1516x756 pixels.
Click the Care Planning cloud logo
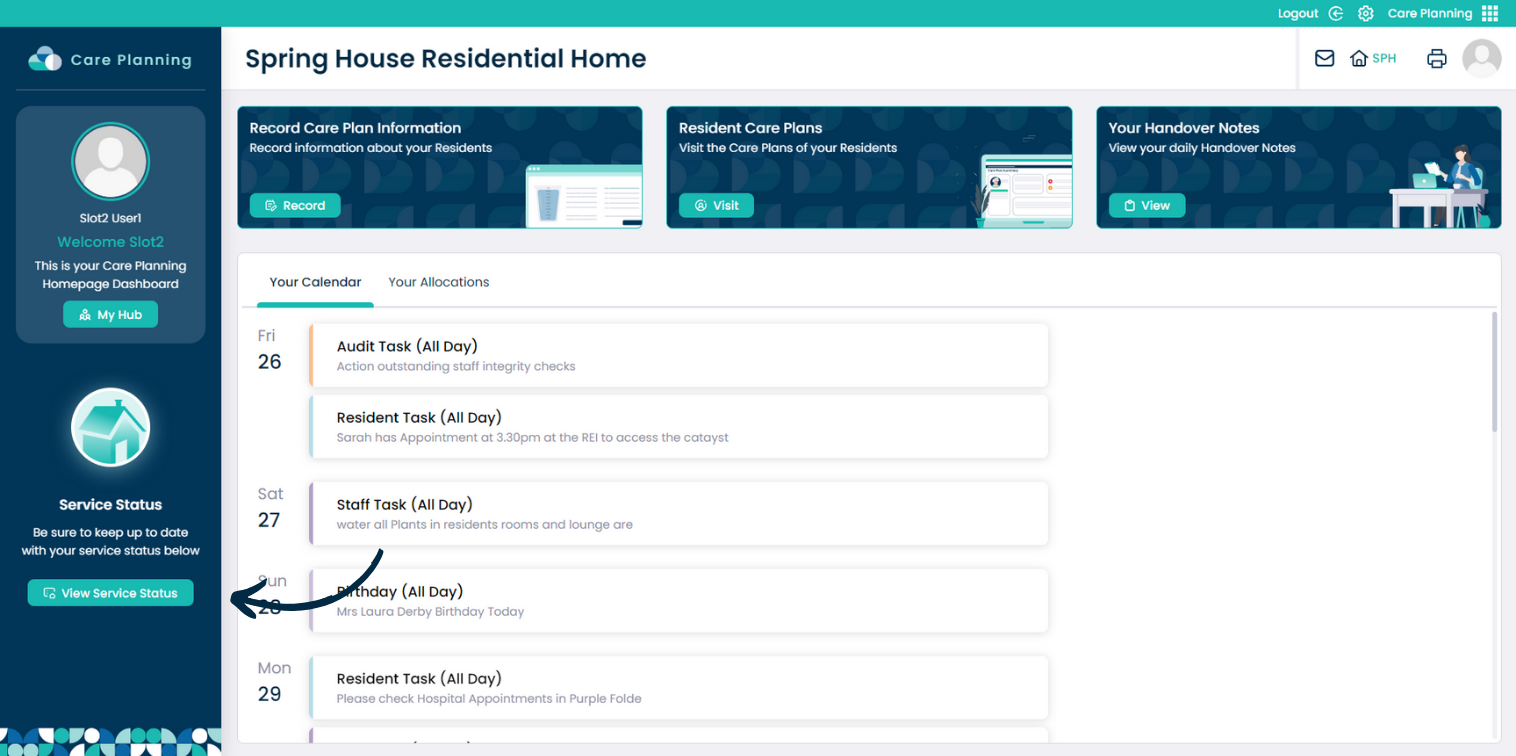(45, 59)
